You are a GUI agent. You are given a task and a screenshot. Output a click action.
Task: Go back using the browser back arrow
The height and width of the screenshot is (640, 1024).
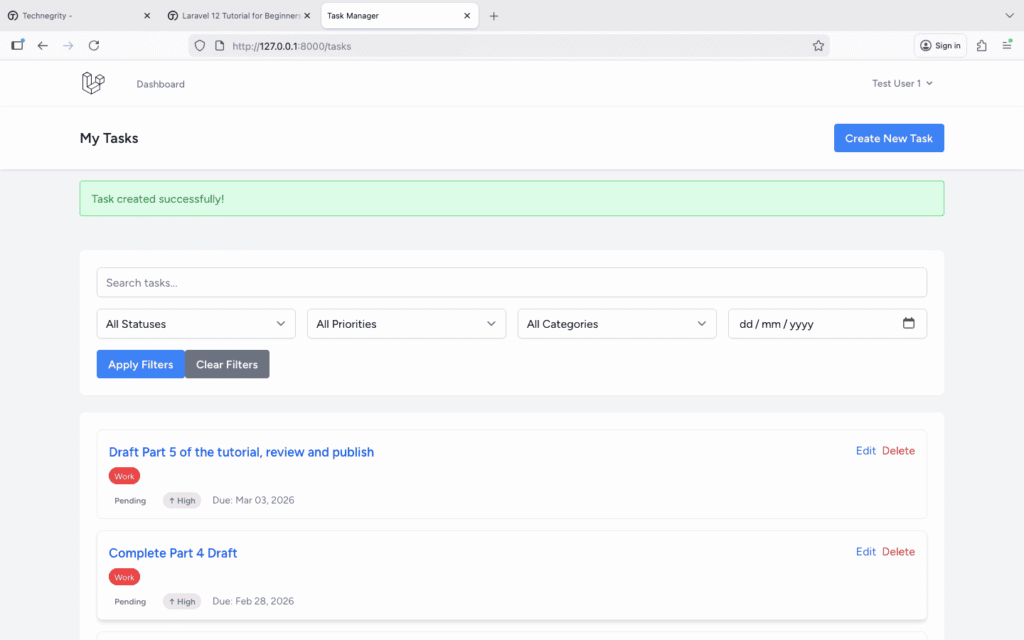pyautogui.click(x=43, y=45)
